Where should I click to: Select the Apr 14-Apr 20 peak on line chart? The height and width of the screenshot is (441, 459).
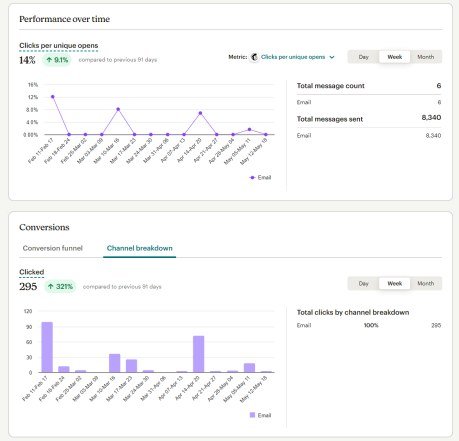coord(200,113)
